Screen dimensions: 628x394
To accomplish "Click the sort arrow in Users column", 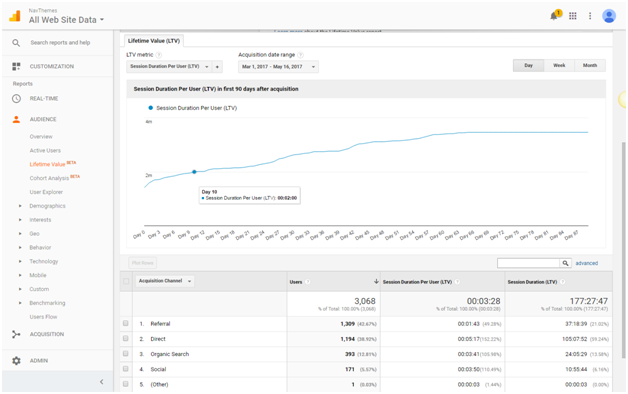I will (x=376, y=281).
